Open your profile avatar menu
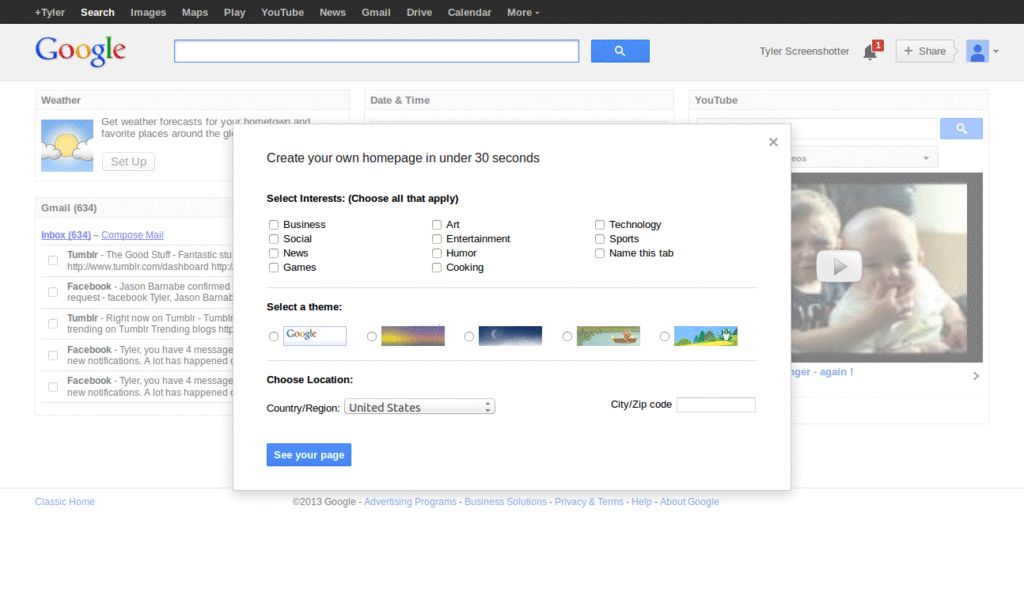This screenshot has height=608, width=1024. click(977, 51)
